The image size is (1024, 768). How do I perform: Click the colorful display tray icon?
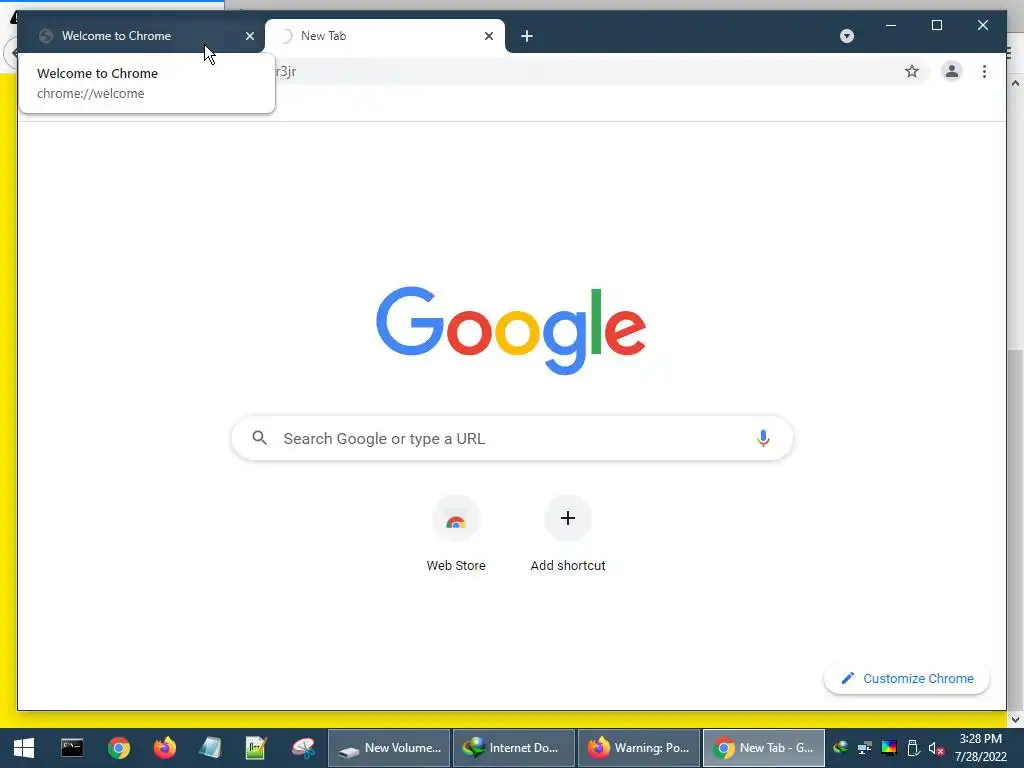(x=889, y=748)
